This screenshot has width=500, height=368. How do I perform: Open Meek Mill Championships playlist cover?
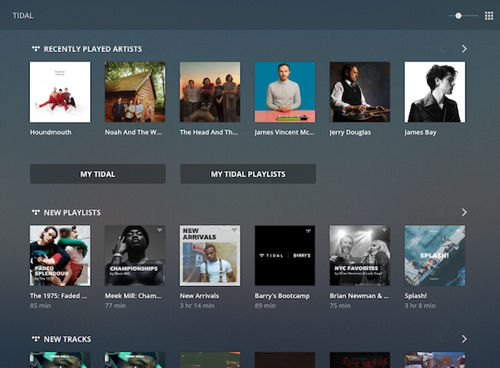pyautogui.click(x=135, y=256)
